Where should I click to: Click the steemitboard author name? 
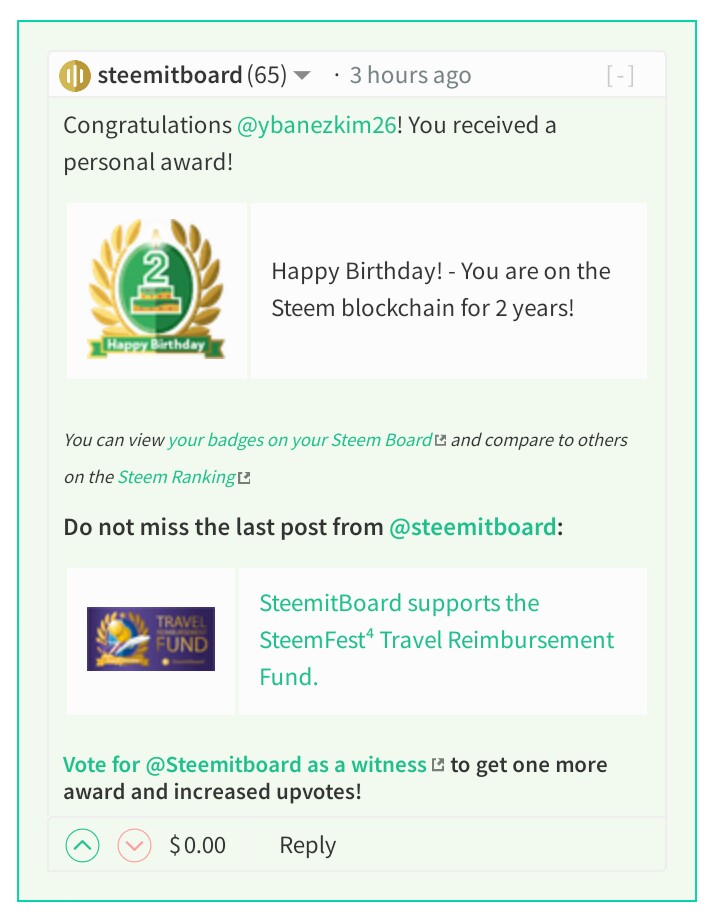click(170, 75)
